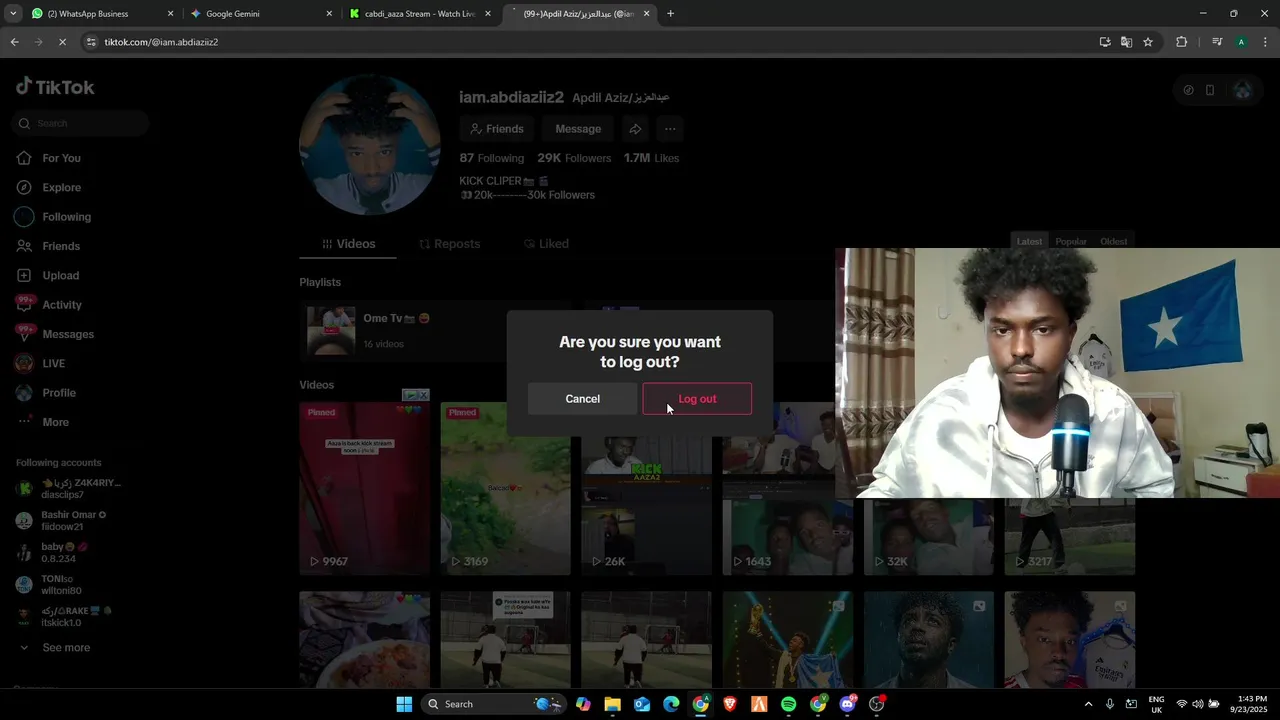Open TikTok logo home link
This screenshot has width=1280, height=720.
[x=55, y=87]
